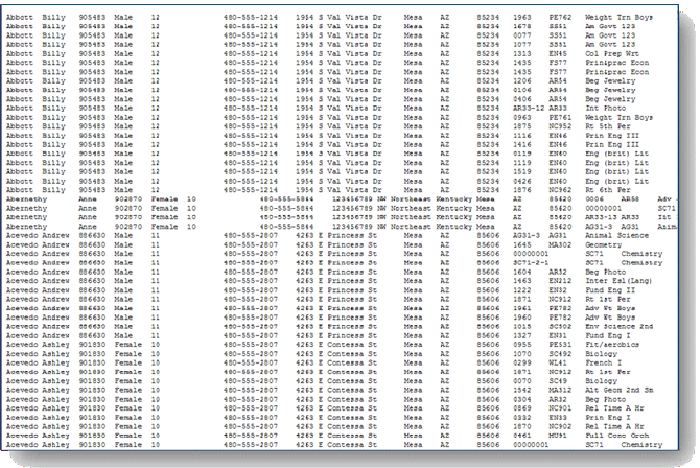Select course code PE531
This screenshot has width=700, height=468.
click(x=560, y=345)
